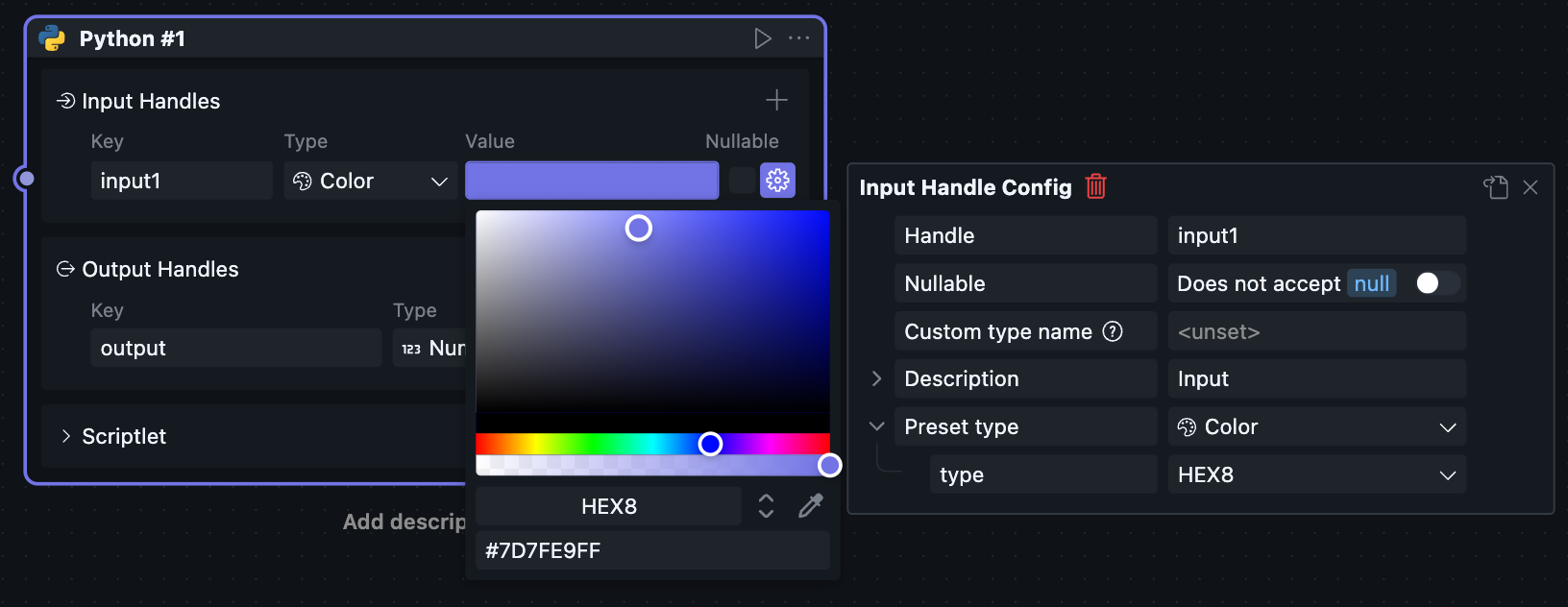The height and width of the screenshot is (607, 1568).
Task: Toggle input1 Nullable checkbox in the node
Action: coord(742,180)
